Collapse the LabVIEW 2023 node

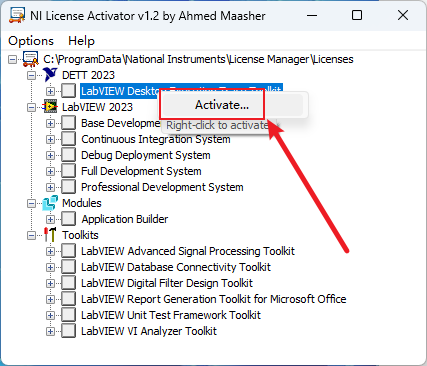[31, 107]
